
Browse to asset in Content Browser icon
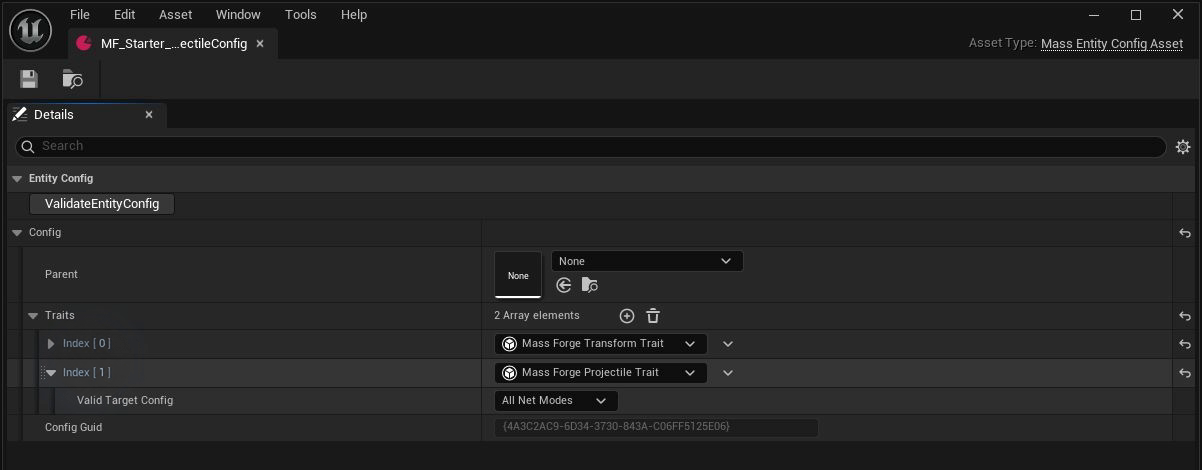(x=72, y=79)
